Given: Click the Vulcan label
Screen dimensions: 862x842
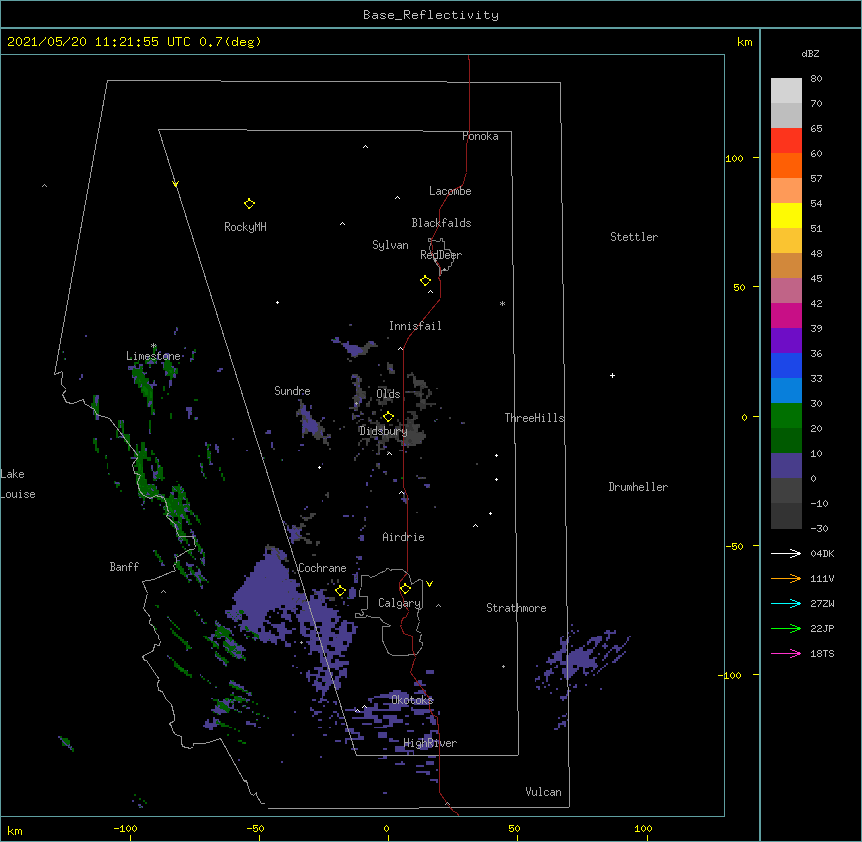Looking at the screenshot, I should pos(543,792).
